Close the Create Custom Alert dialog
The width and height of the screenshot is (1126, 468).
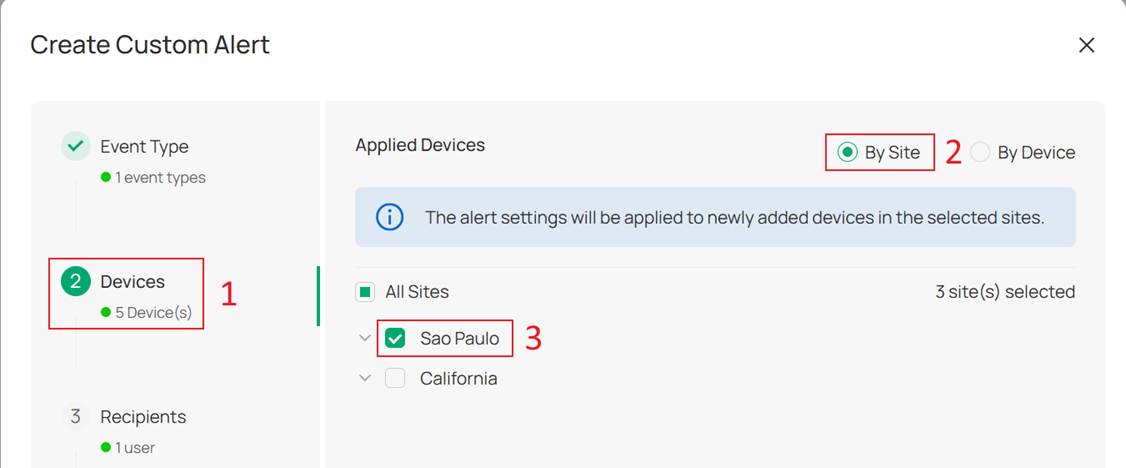(x=1087, y=45)
